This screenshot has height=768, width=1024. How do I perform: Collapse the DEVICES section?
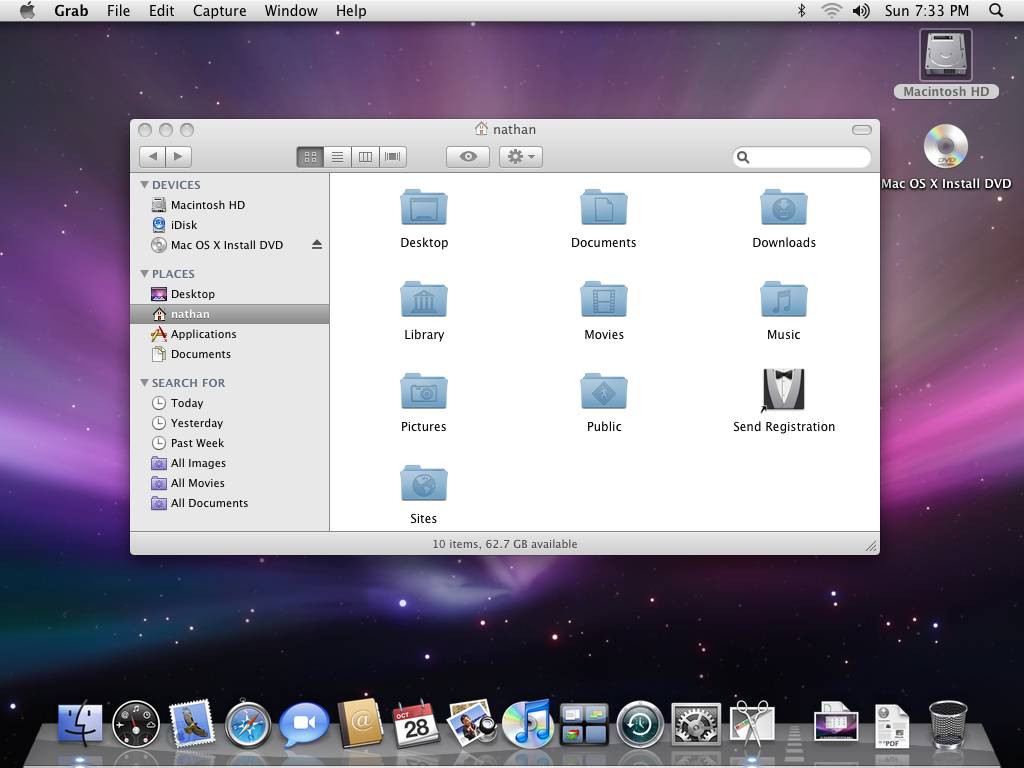[146, 184]
